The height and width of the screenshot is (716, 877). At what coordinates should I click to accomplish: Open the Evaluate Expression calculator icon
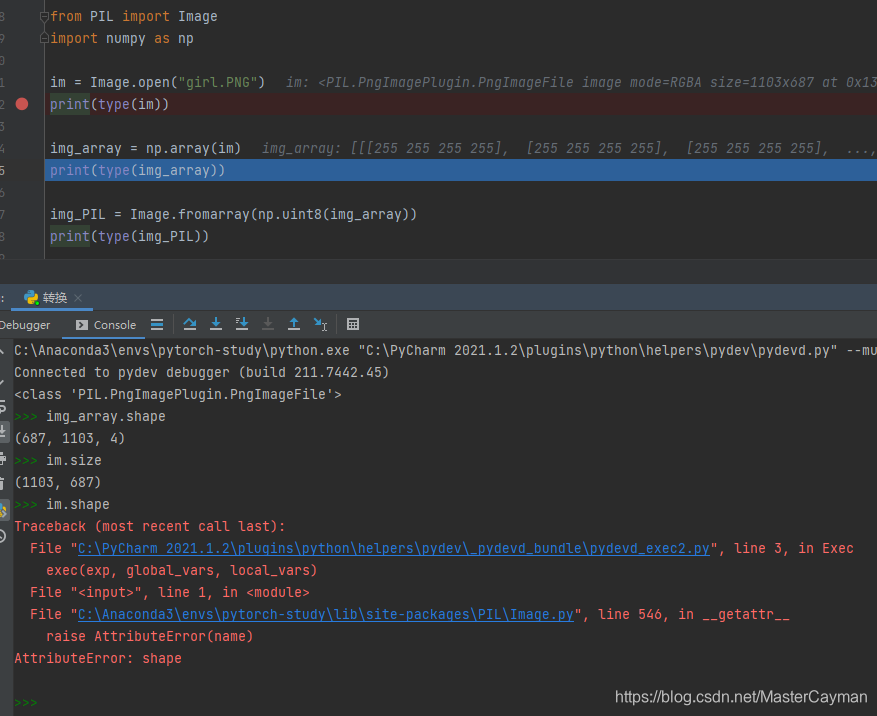pos(353,324)
